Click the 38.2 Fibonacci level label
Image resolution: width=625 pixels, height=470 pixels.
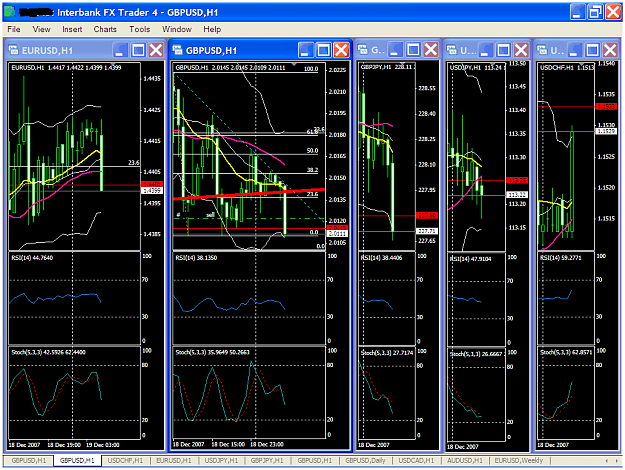[x=312, y=170]
